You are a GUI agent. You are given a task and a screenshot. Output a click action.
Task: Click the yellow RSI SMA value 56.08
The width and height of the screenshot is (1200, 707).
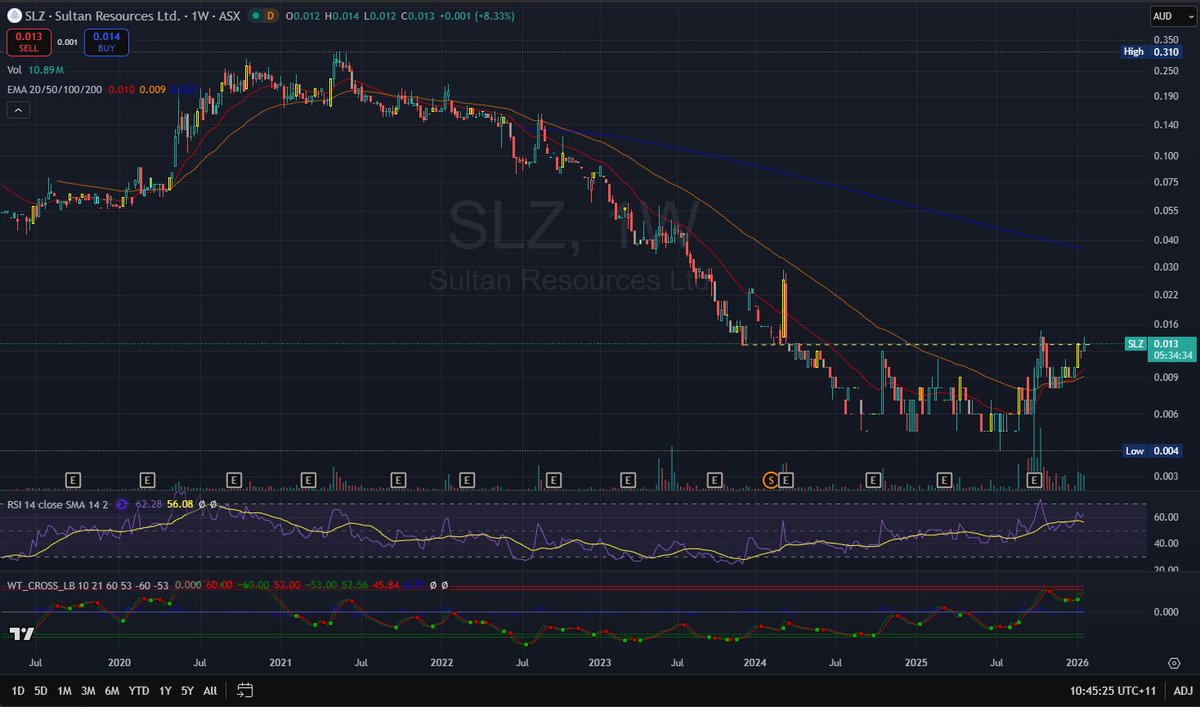pos(180,505)
